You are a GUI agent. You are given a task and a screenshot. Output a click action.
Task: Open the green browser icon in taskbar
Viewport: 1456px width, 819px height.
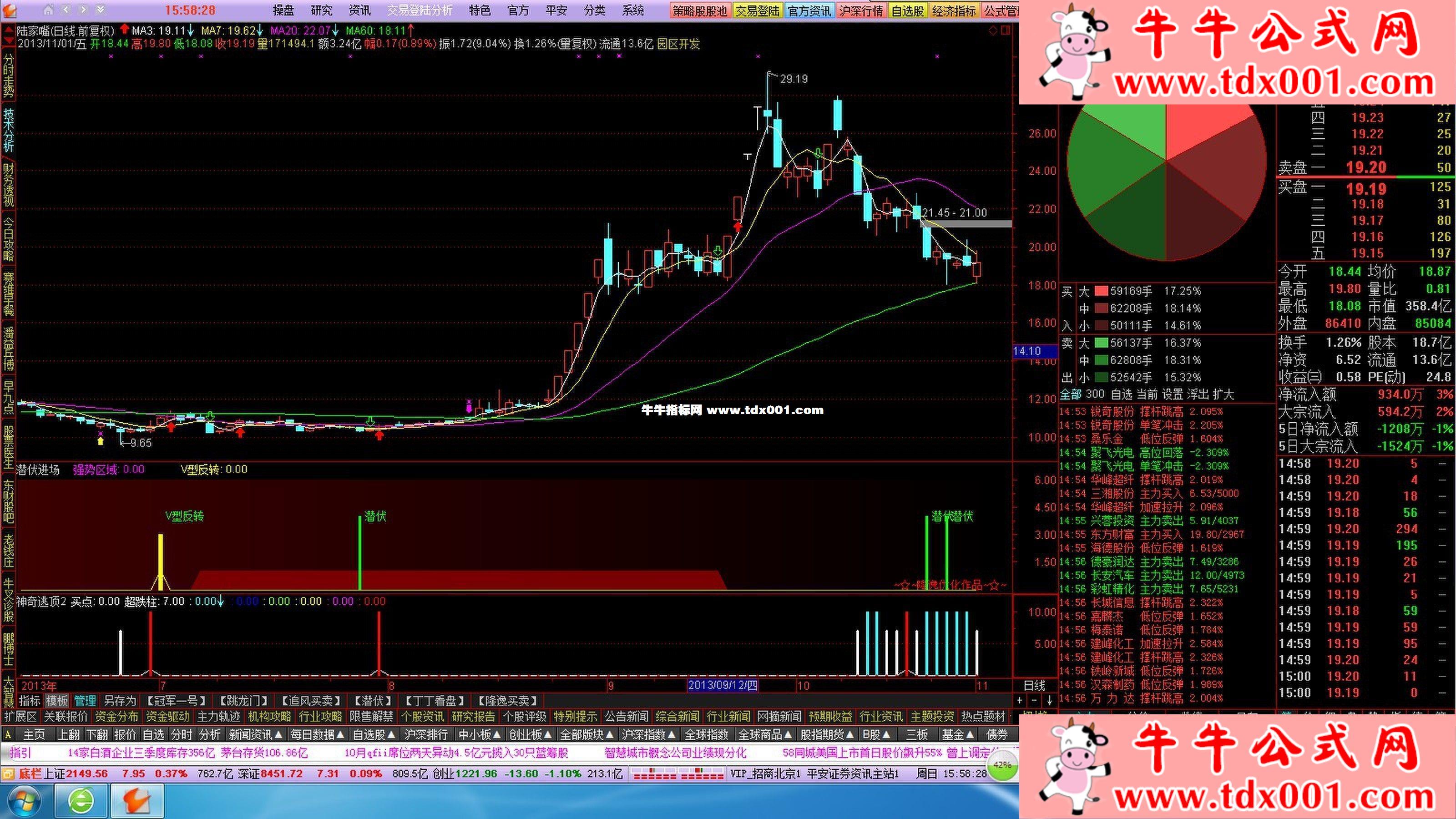tap(81, 801)
